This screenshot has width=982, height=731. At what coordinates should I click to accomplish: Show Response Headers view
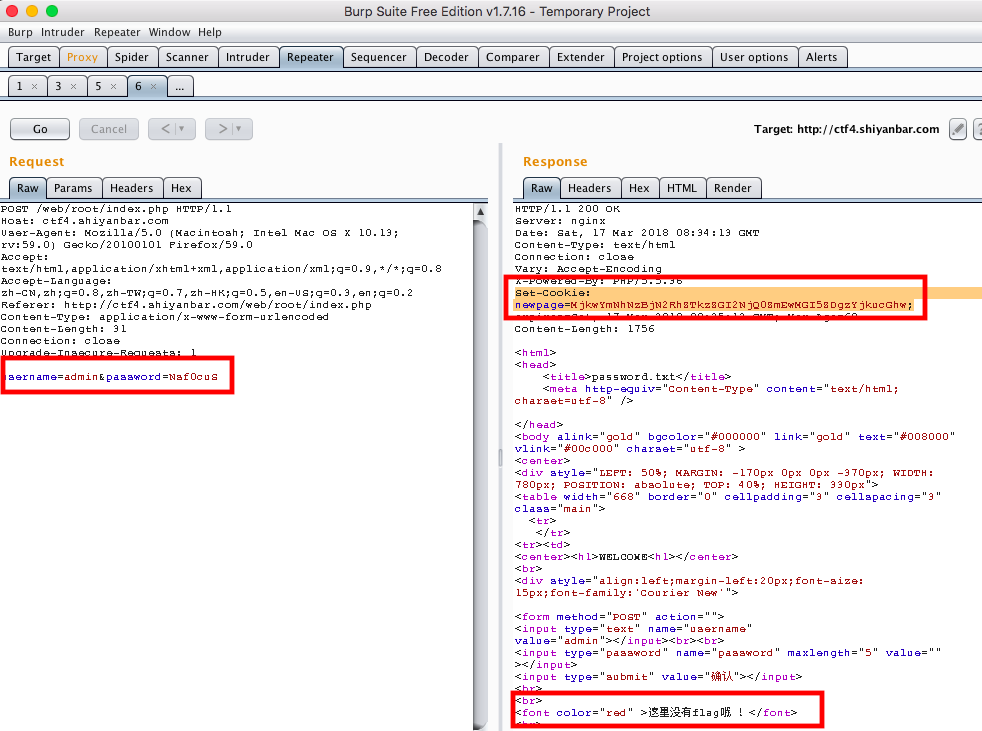[589, 188]
